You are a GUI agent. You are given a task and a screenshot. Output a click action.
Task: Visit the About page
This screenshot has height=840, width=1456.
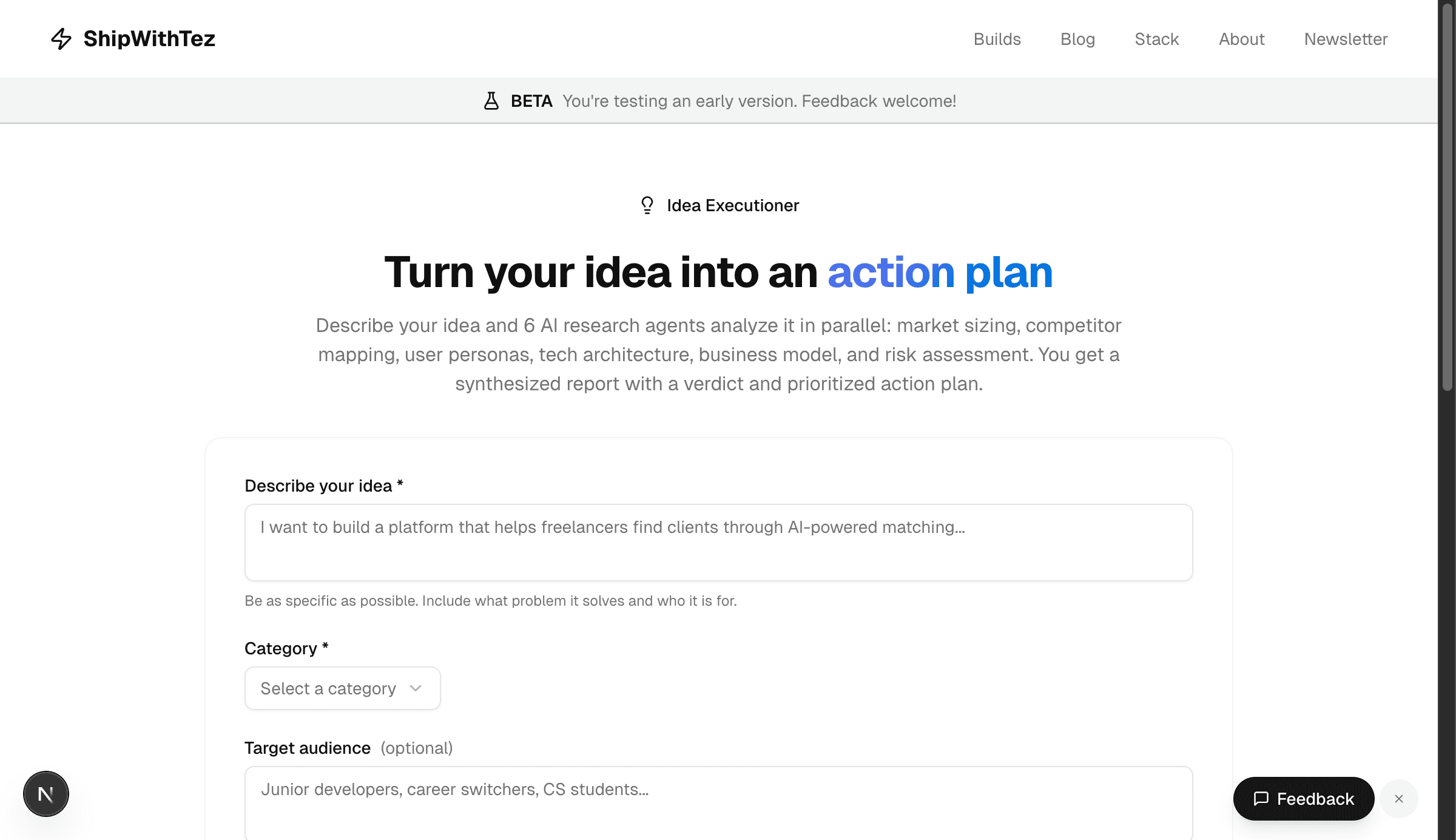tap(1241, 38)
